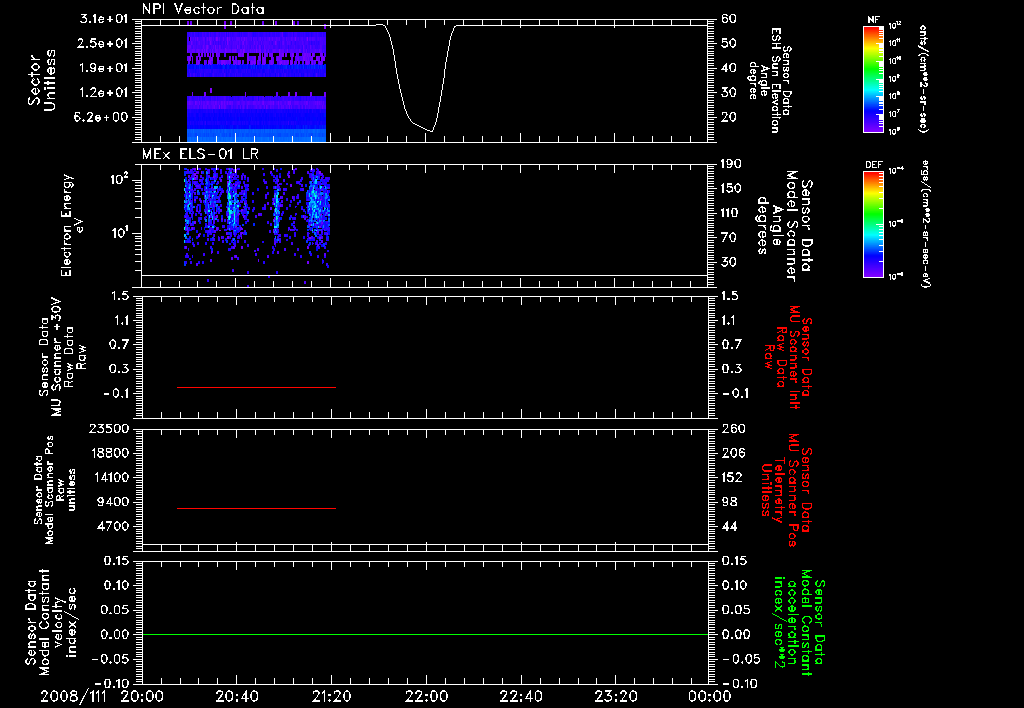Click the 21:20 time axis label
Viewport: 1024px width, 708px height.
332,696
